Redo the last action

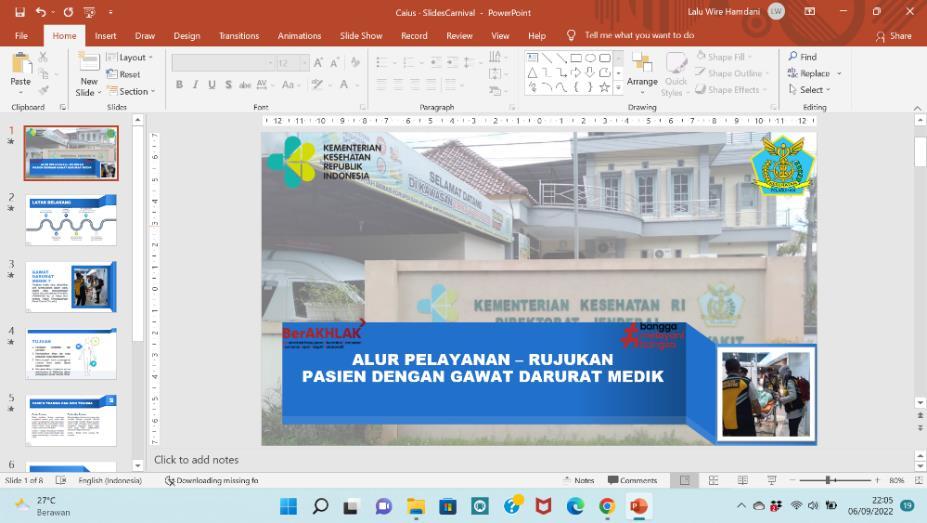click(68, 12)
